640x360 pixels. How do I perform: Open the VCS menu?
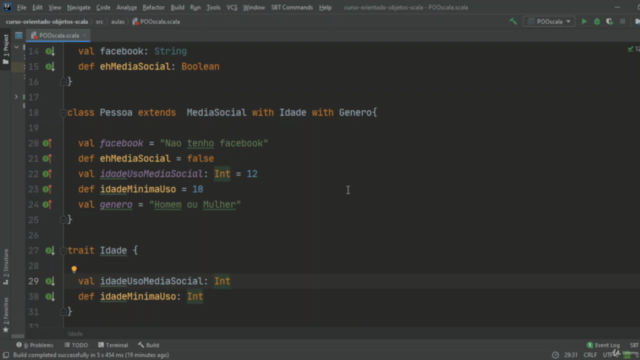click(231, 7)
